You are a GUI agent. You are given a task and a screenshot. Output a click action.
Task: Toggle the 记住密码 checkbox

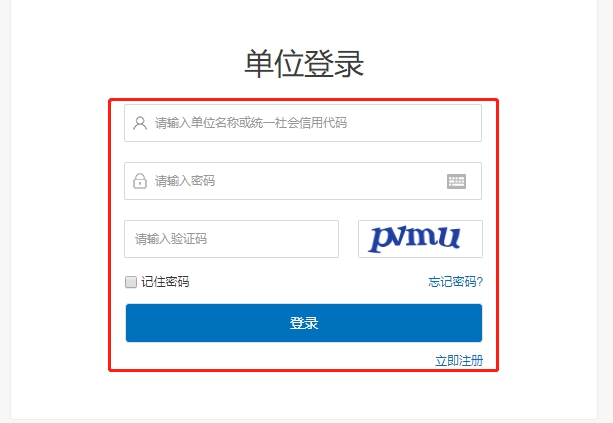[131, 282]
